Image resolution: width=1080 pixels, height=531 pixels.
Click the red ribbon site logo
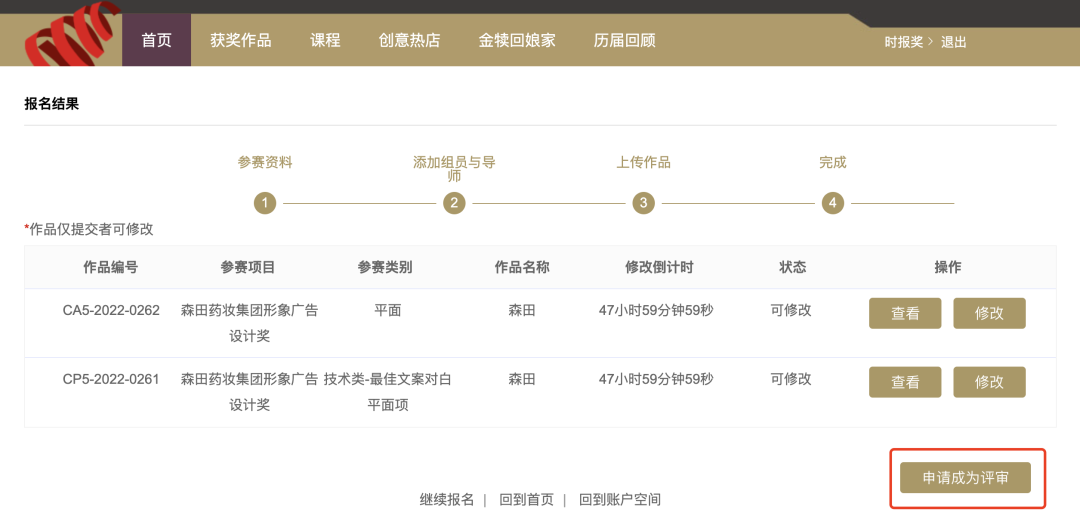coord(72,34)
